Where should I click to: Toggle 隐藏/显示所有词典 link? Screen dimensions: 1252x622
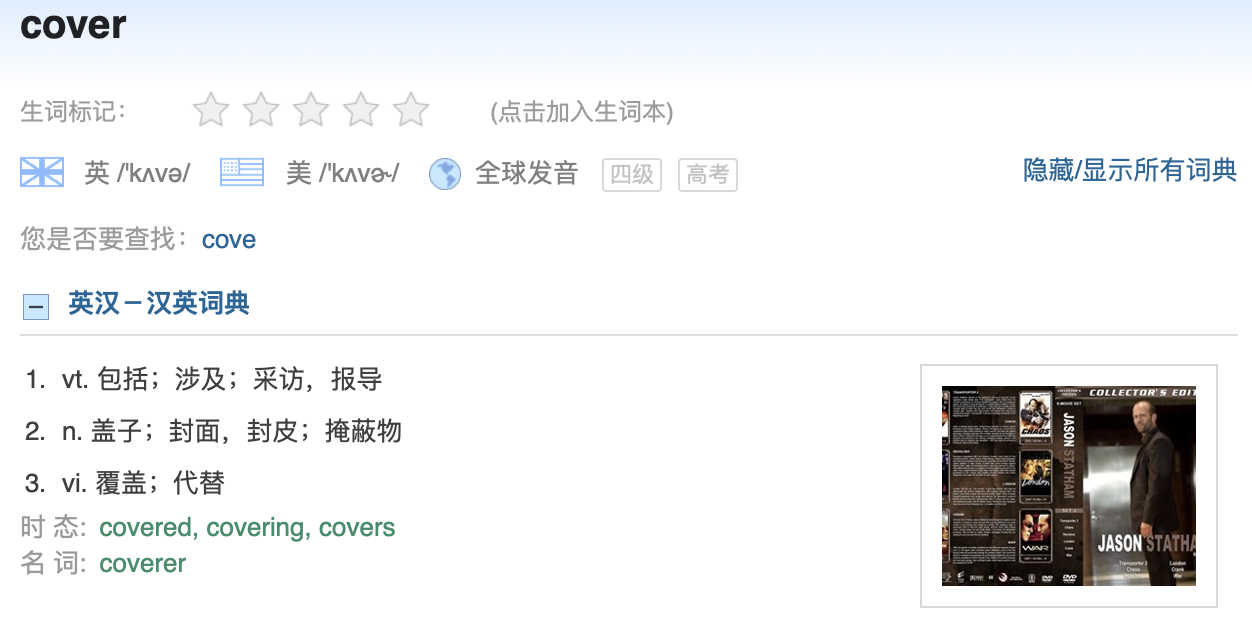(x=1130, y=171)
